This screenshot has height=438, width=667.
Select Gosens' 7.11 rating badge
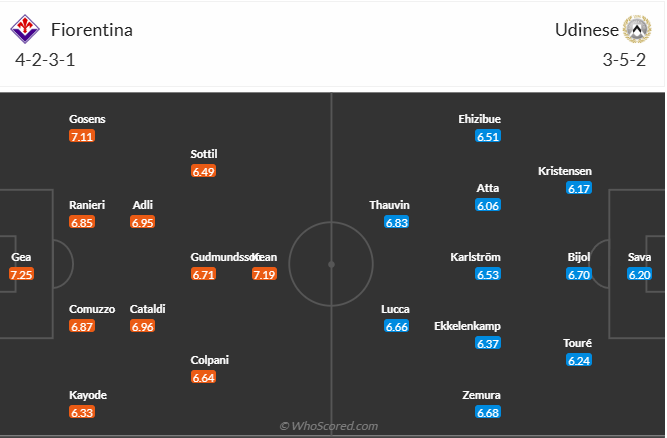coord(82,136)
